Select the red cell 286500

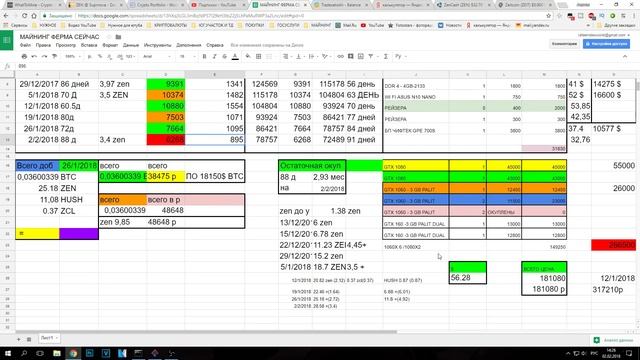(x=613, y=245)
